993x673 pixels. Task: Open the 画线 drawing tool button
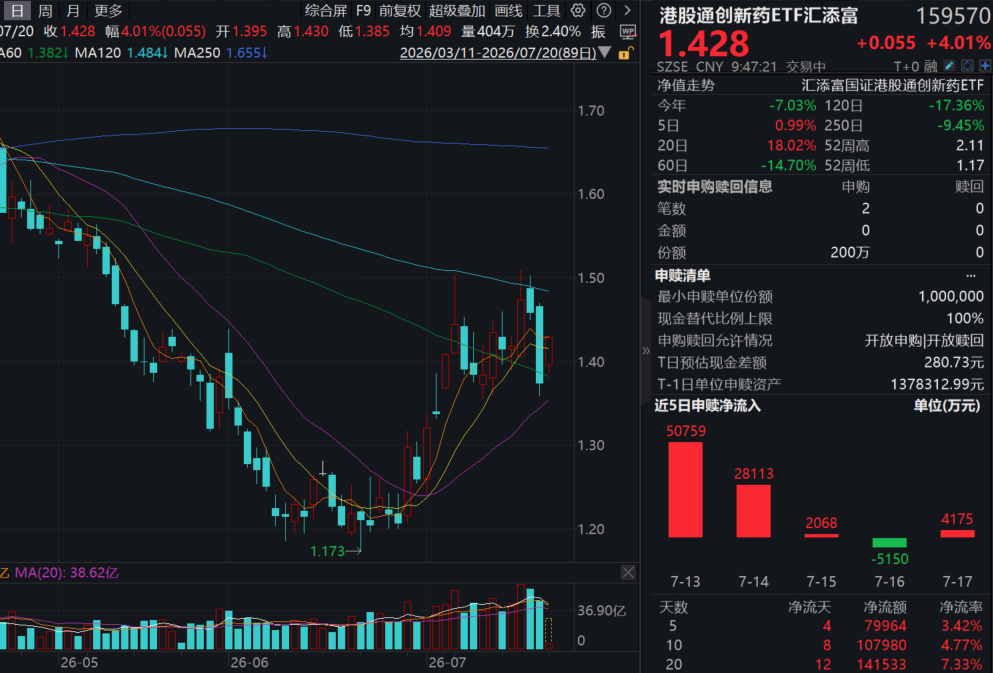pos(509,11)
